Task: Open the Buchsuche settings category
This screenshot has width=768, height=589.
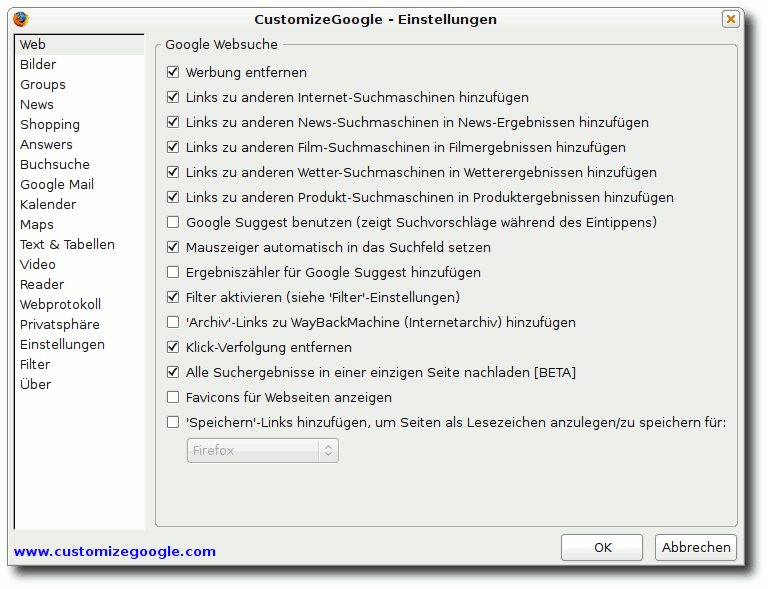Action: 80,165
